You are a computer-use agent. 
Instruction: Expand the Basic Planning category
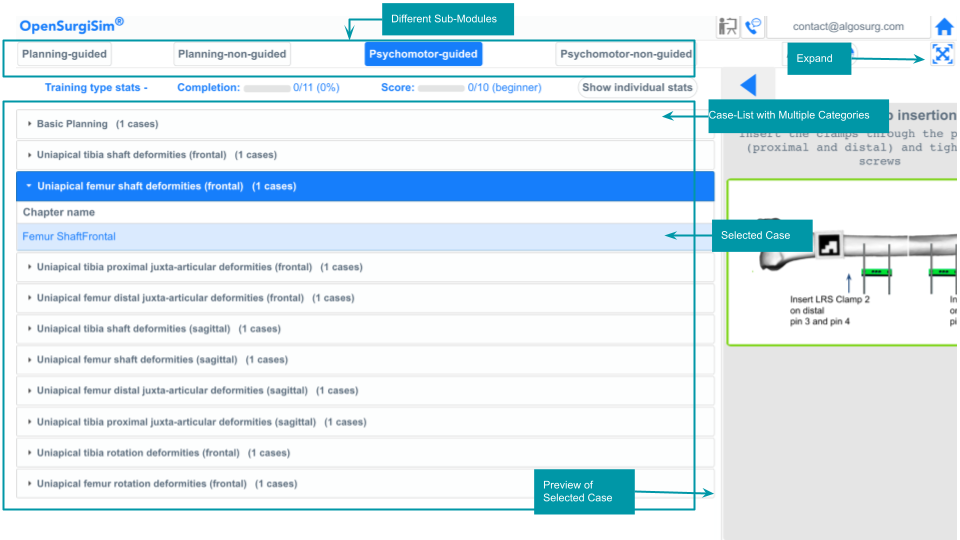(97, 124)
